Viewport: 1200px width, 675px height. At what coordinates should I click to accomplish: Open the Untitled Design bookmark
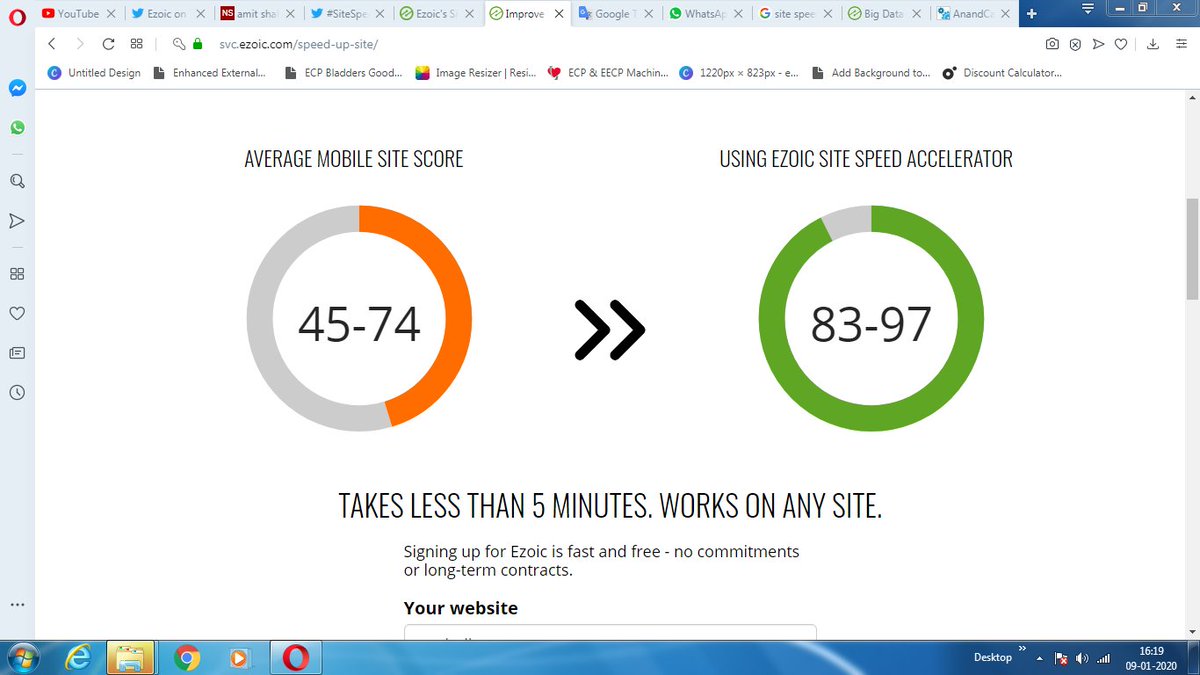tap(92, 72)
